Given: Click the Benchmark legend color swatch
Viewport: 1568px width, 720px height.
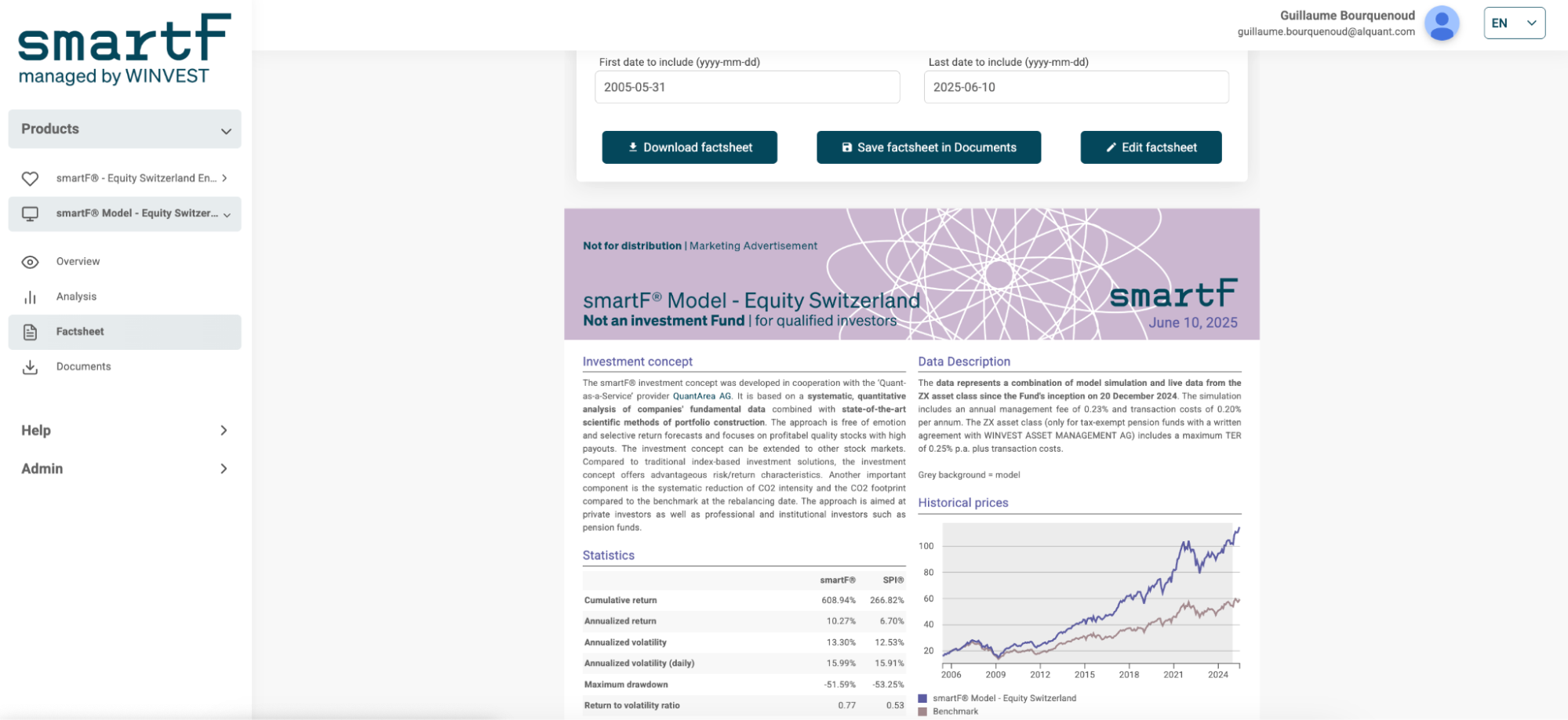Looking at the screenshot, I should pyautogui.click(x=922, y=712).
